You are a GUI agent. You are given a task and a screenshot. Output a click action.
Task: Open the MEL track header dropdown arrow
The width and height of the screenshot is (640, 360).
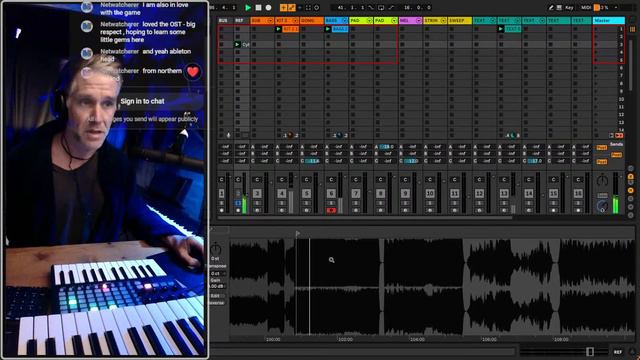tap(418, 20)
